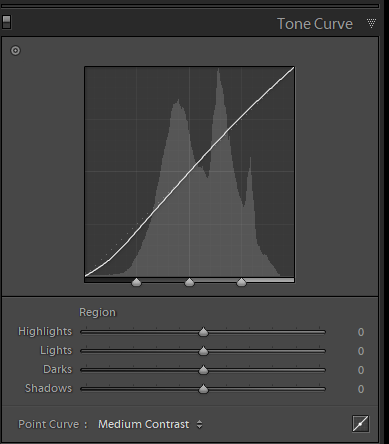Click the Shadows label
389x444 pixels.
48,389
